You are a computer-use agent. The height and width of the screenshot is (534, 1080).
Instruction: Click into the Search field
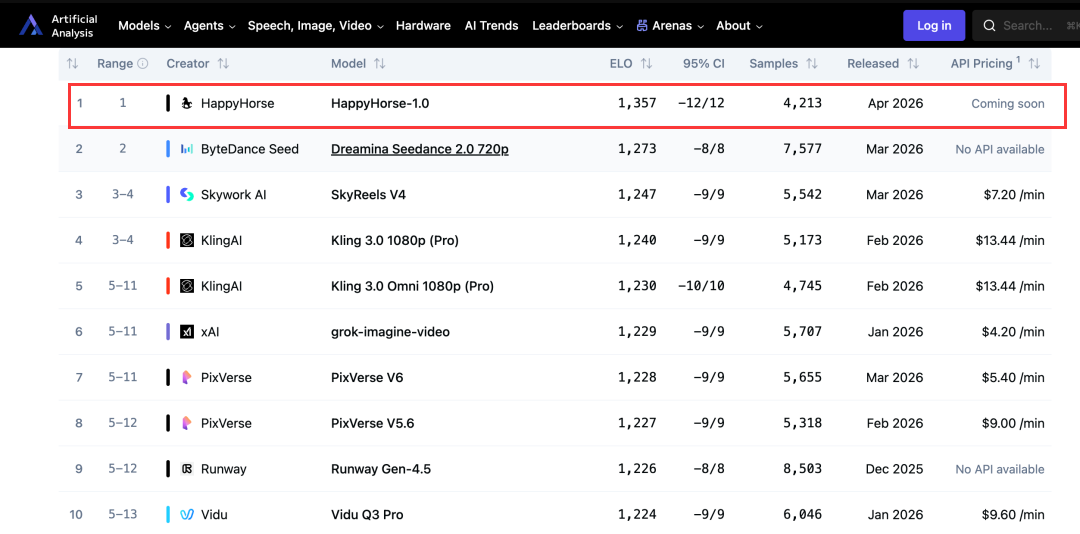[1026, 26]
